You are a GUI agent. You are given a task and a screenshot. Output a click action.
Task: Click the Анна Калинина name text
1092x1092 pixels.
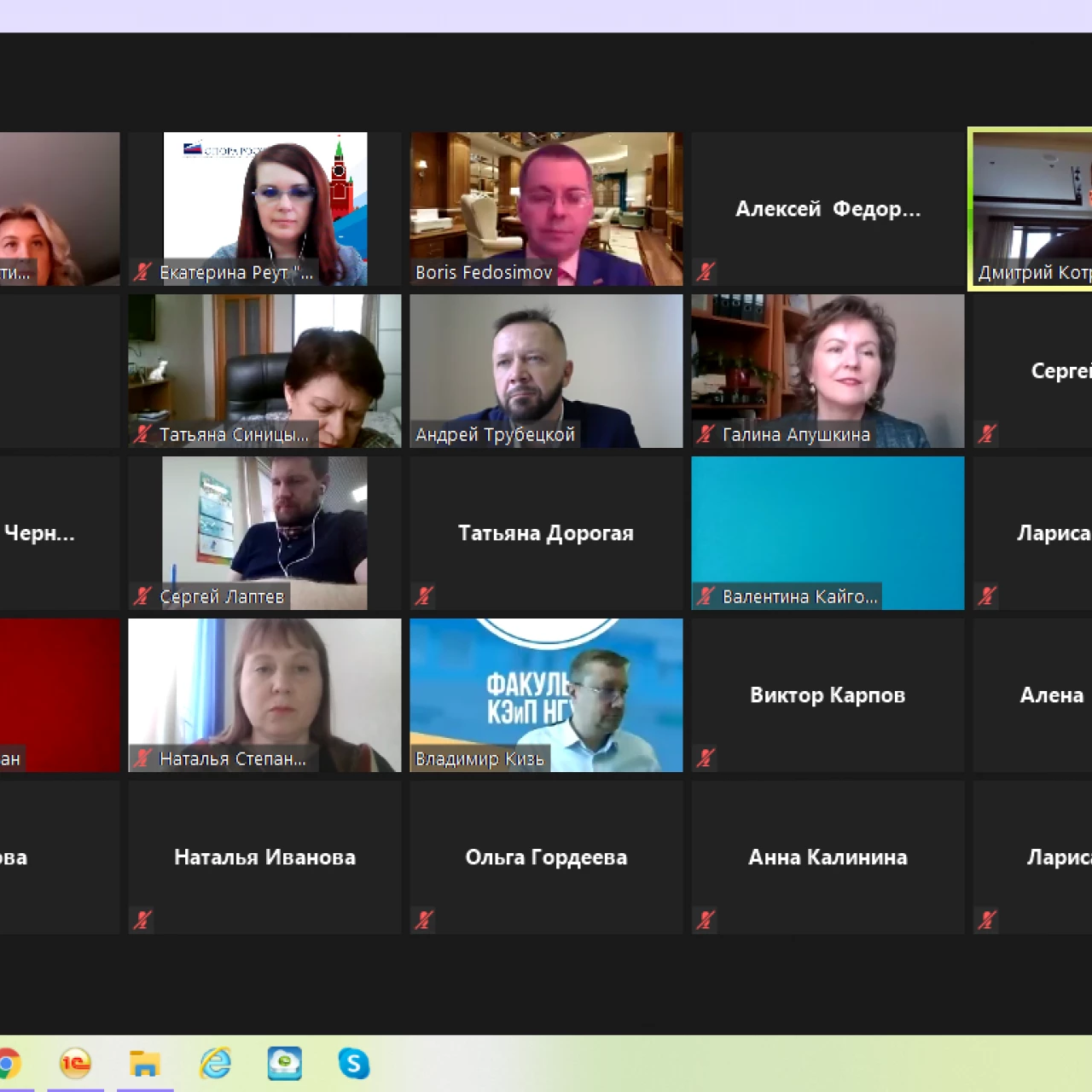828,857
